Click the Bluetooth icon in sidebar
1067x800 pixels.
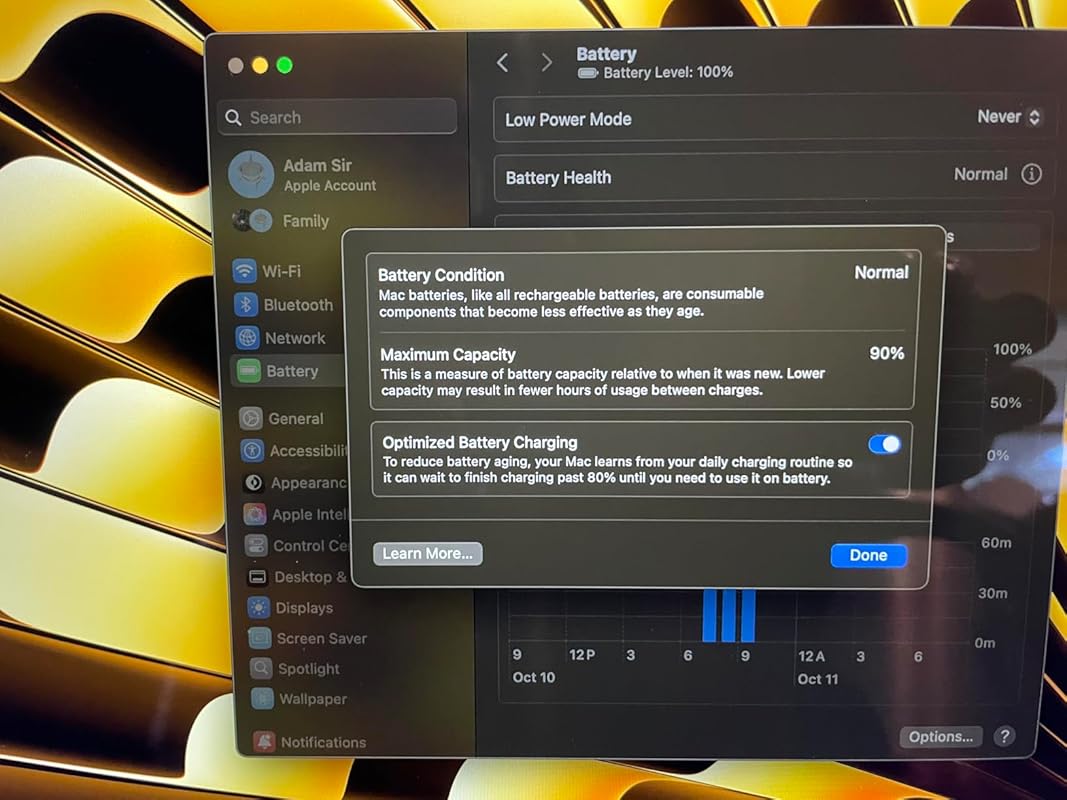pos(246,305)
